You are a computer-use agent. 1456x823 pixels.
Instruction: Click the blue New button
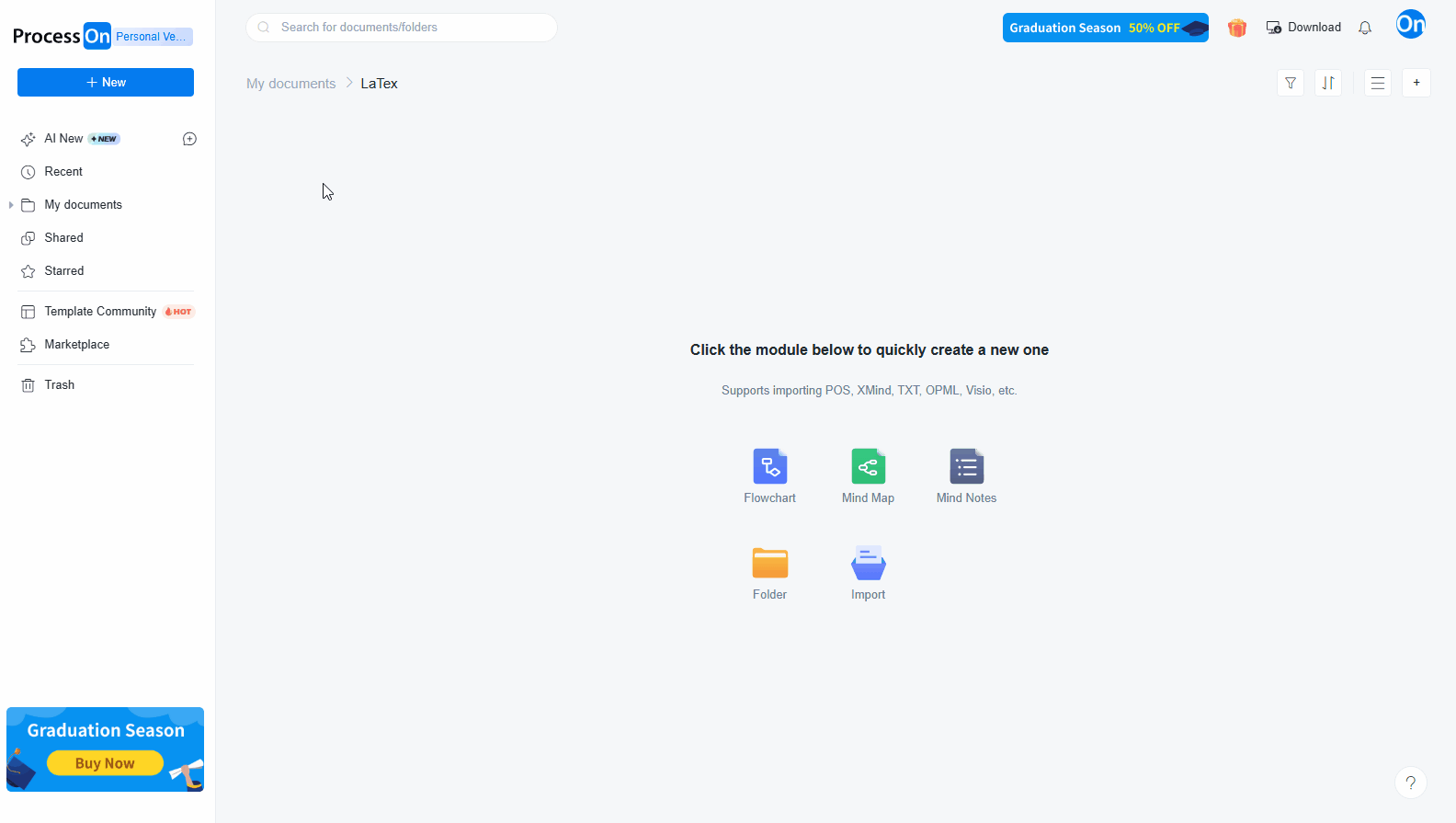[x=106, y=82]
